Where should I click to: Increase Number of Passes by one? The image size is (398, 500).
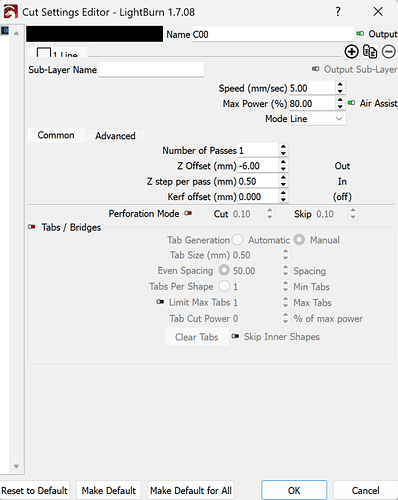click(x=283, y=147)
